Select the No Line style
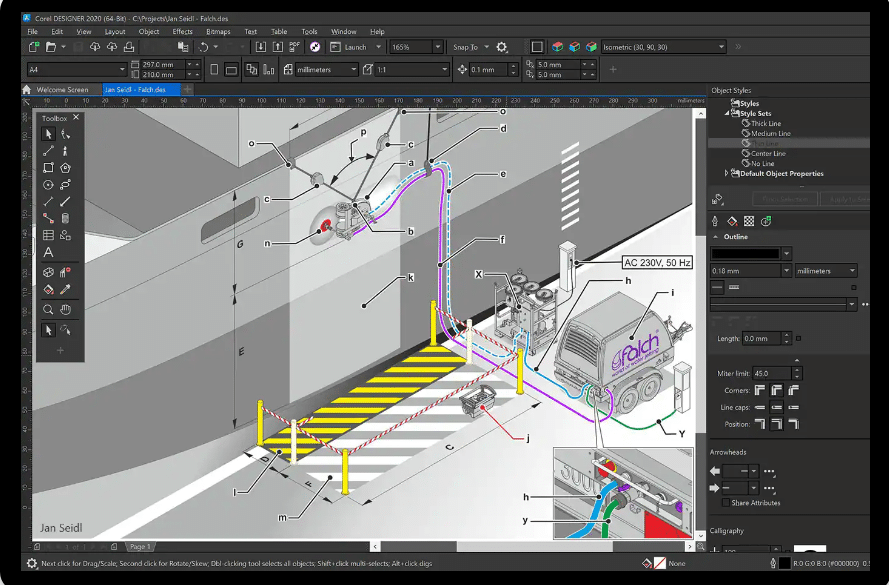 point(763,164)
